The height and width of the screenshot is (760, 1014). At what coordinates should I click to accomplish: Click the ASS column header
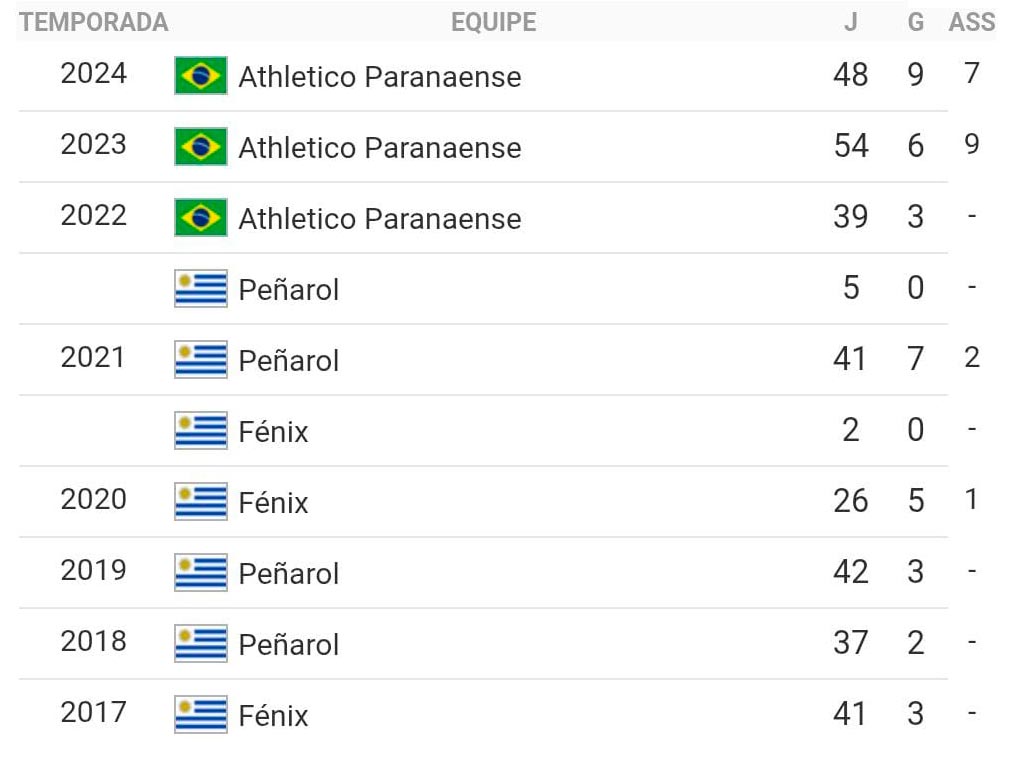click(971, 22)
